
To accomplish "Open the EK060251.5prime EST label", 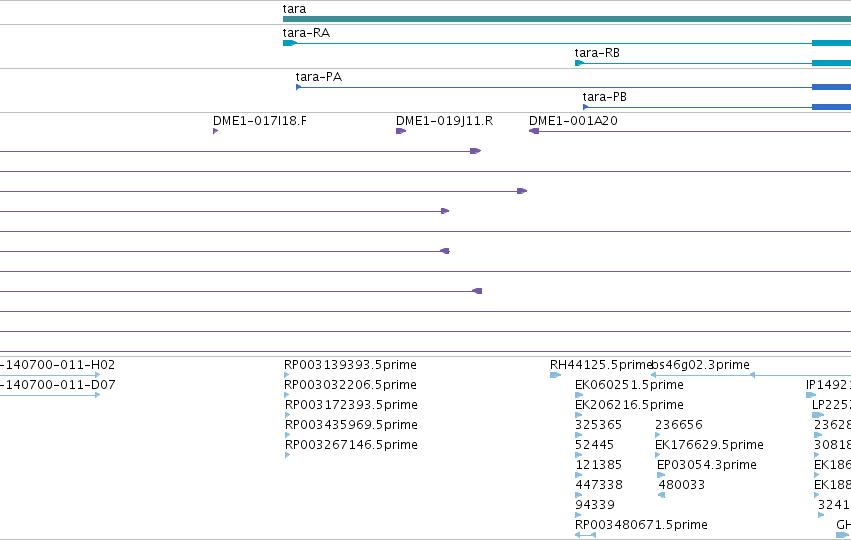I will pyautogui.click(x=629, y=385).
